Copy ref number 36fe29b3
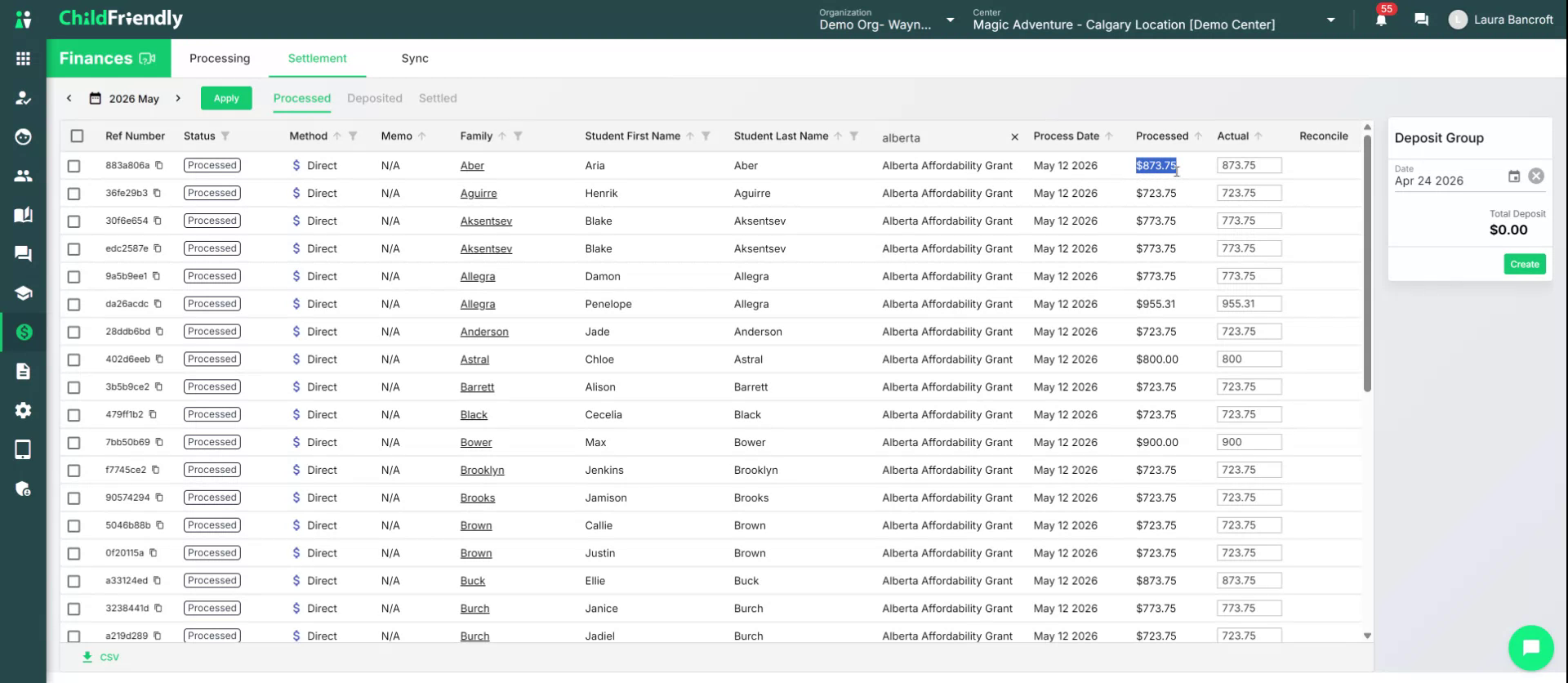This screenshot has width=1568, height=683. click(x=157, y=193)
